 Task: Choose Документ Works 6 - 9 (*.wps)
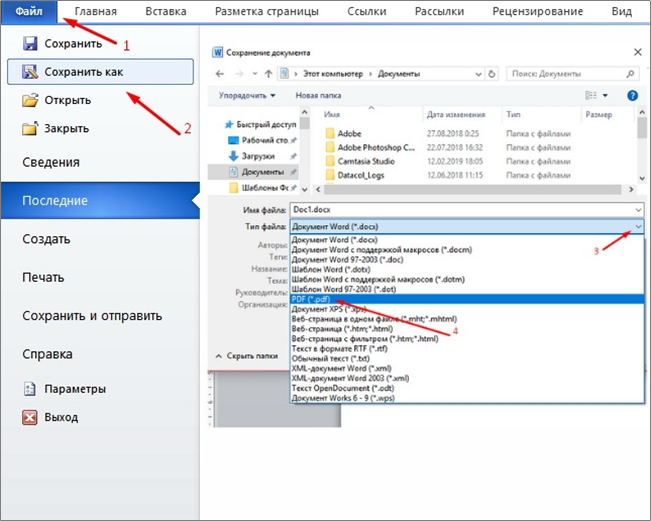point(467,398)
